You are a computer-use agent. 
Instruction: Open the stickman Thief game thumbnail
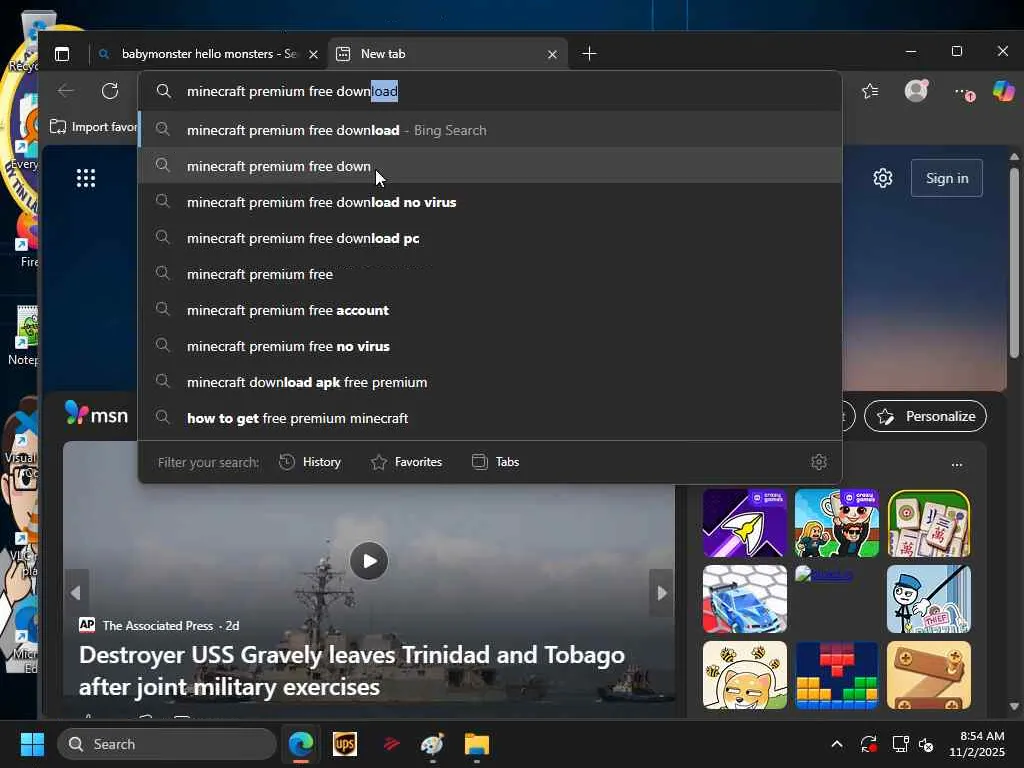929,599
